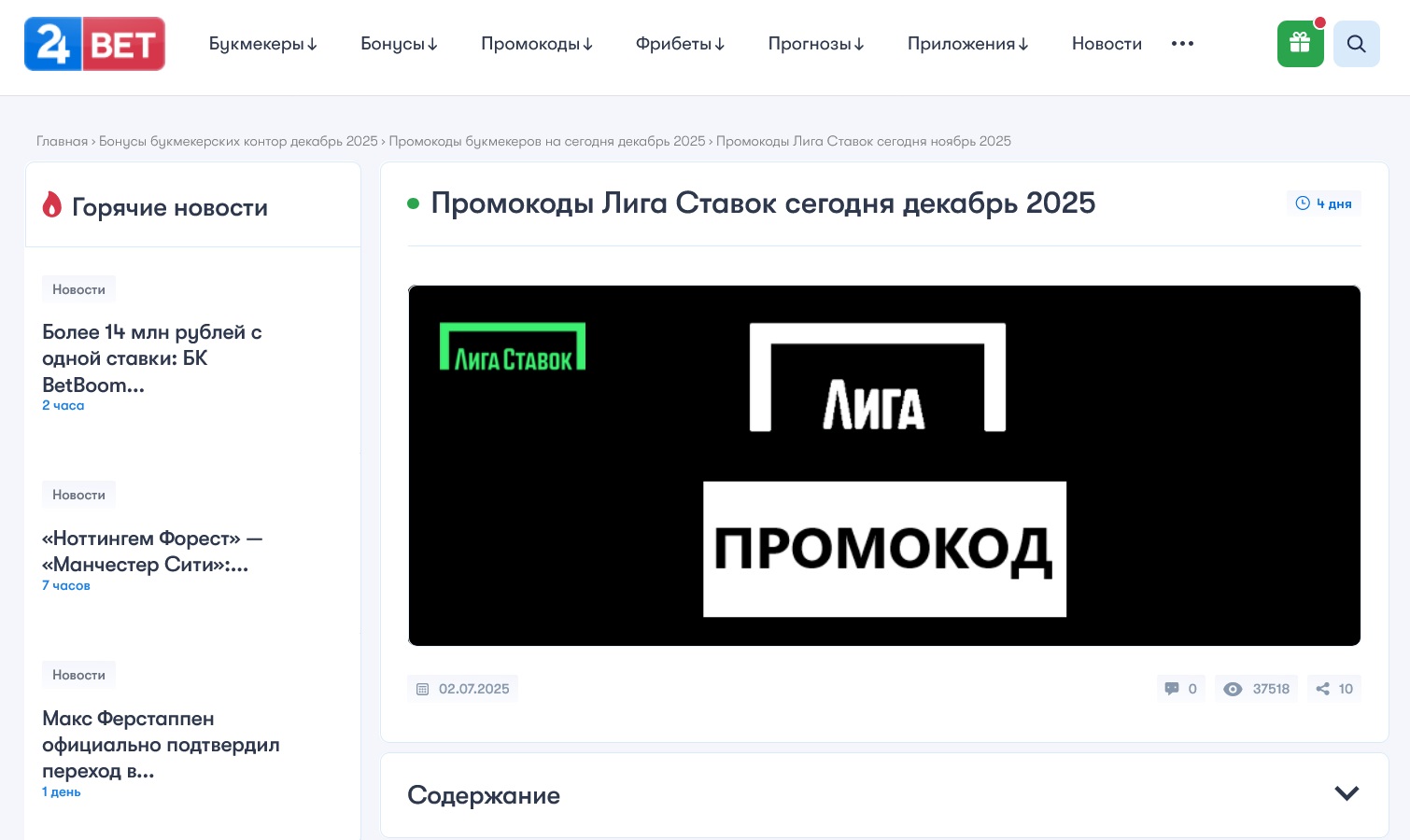The image size is (1410, 840).
Task: Click the flame icon beside Горячие новости
Action: click(x=52, y=204)
